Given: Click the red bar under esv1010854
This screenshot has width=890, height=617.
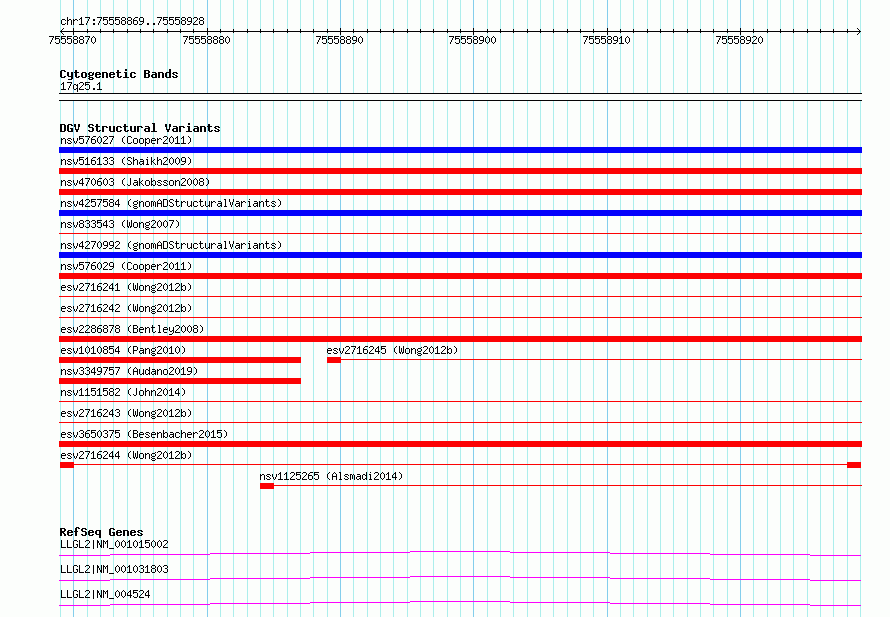Looking at the screenshot, I should [180, 360].
